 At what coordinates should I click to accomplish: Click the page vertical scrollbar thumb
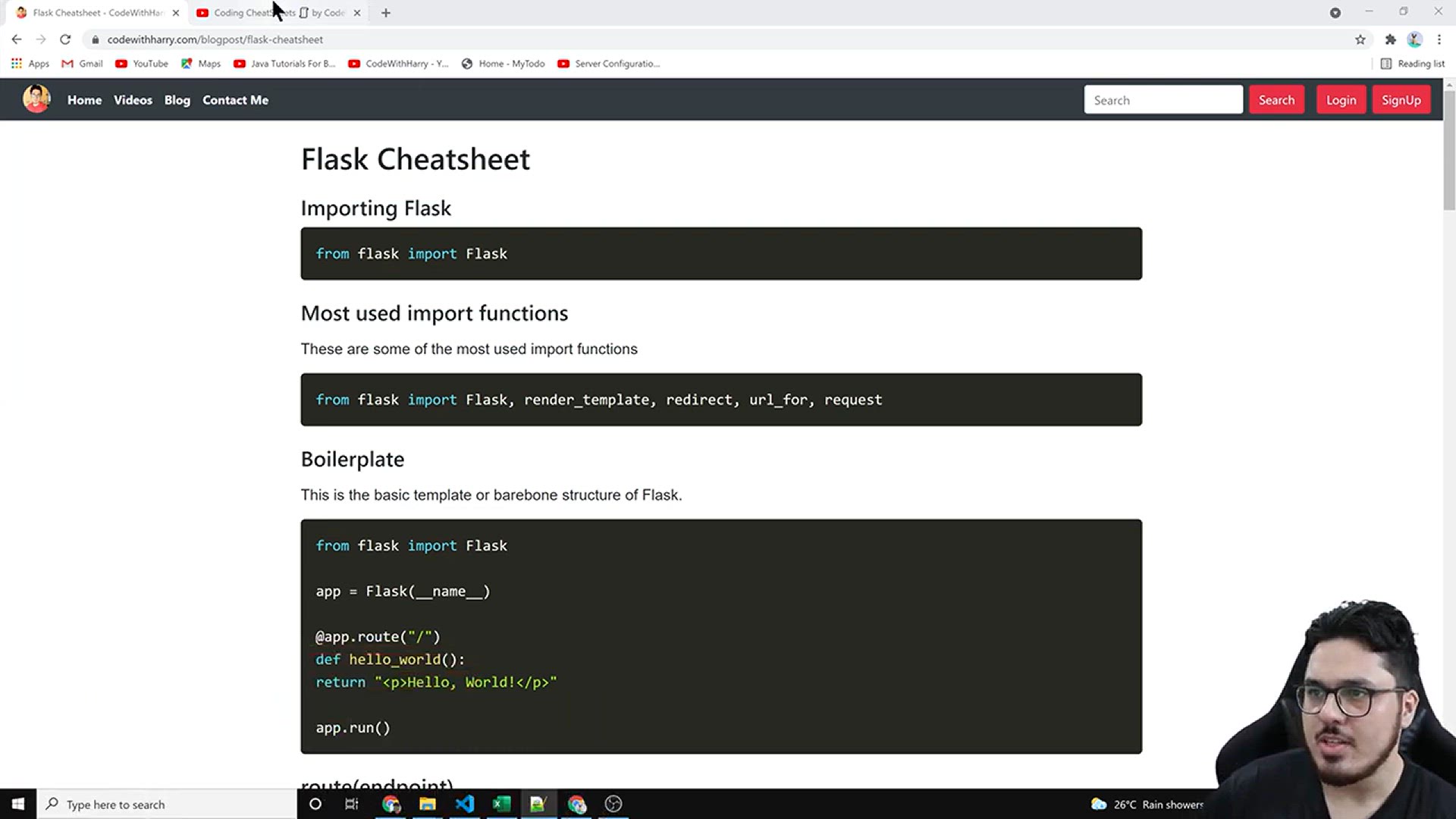pos(1449,152)
